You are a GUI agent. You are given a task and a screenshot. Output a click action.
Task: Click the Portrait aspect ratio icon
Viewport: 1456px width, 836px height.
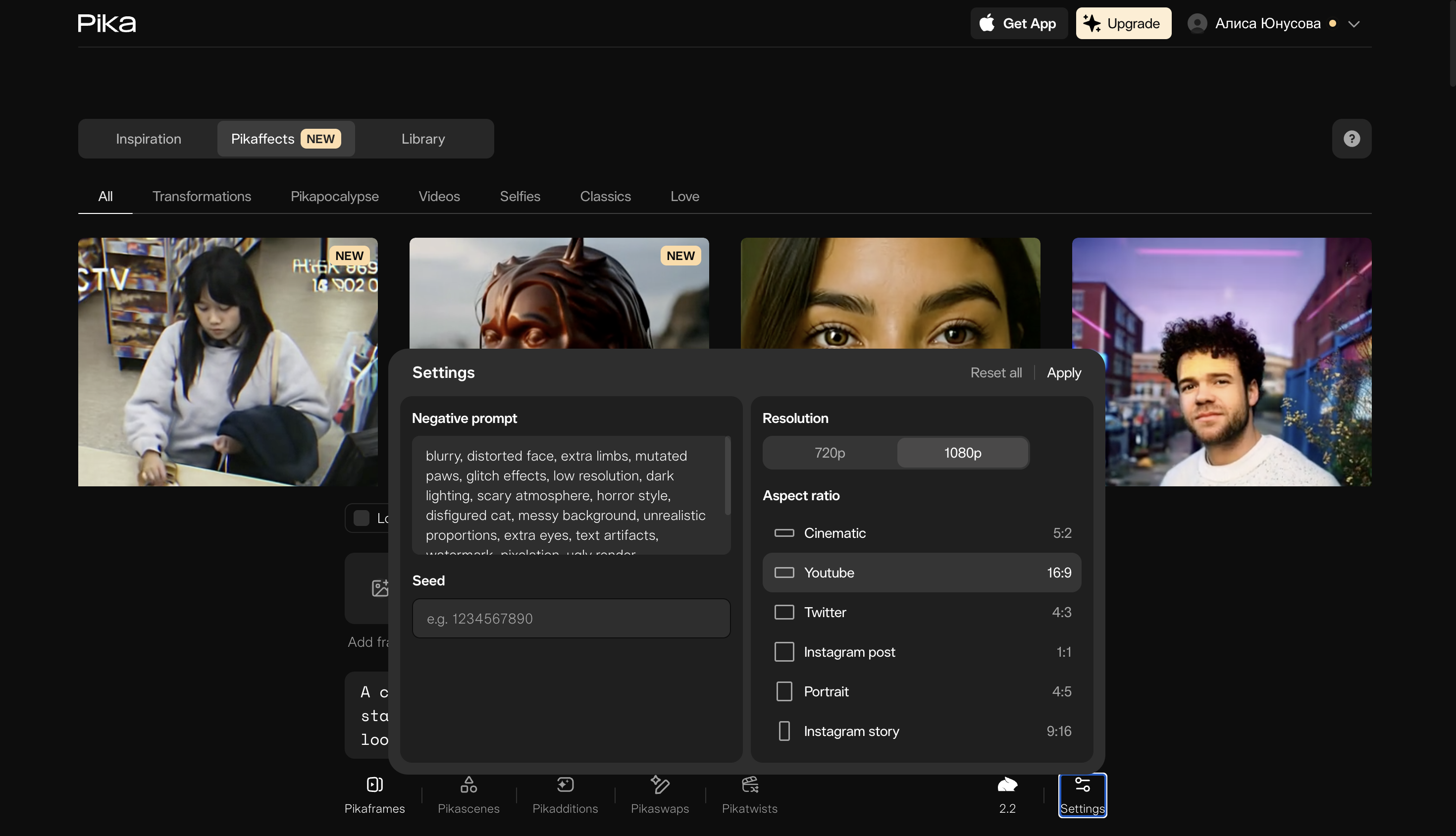click(784, 691)
